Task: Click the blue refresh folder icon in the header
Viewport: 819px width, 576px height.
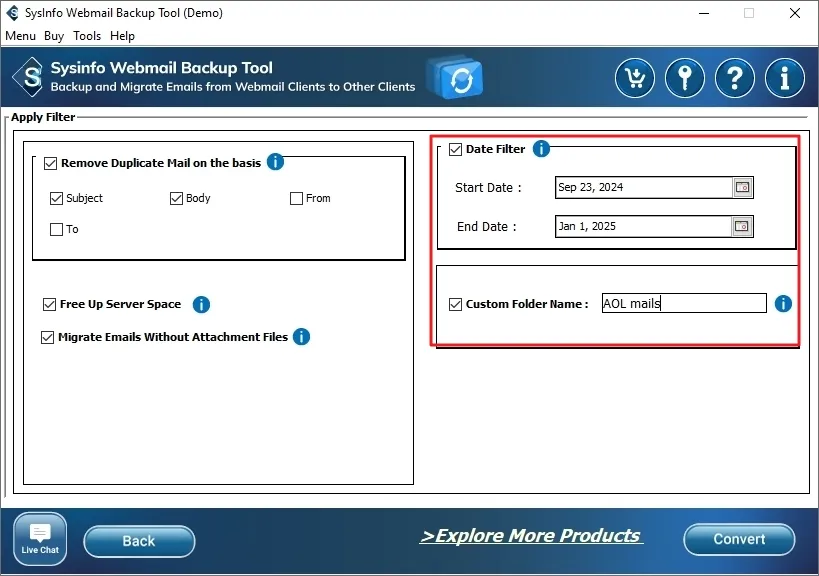Action: click(x=455, y=78)
